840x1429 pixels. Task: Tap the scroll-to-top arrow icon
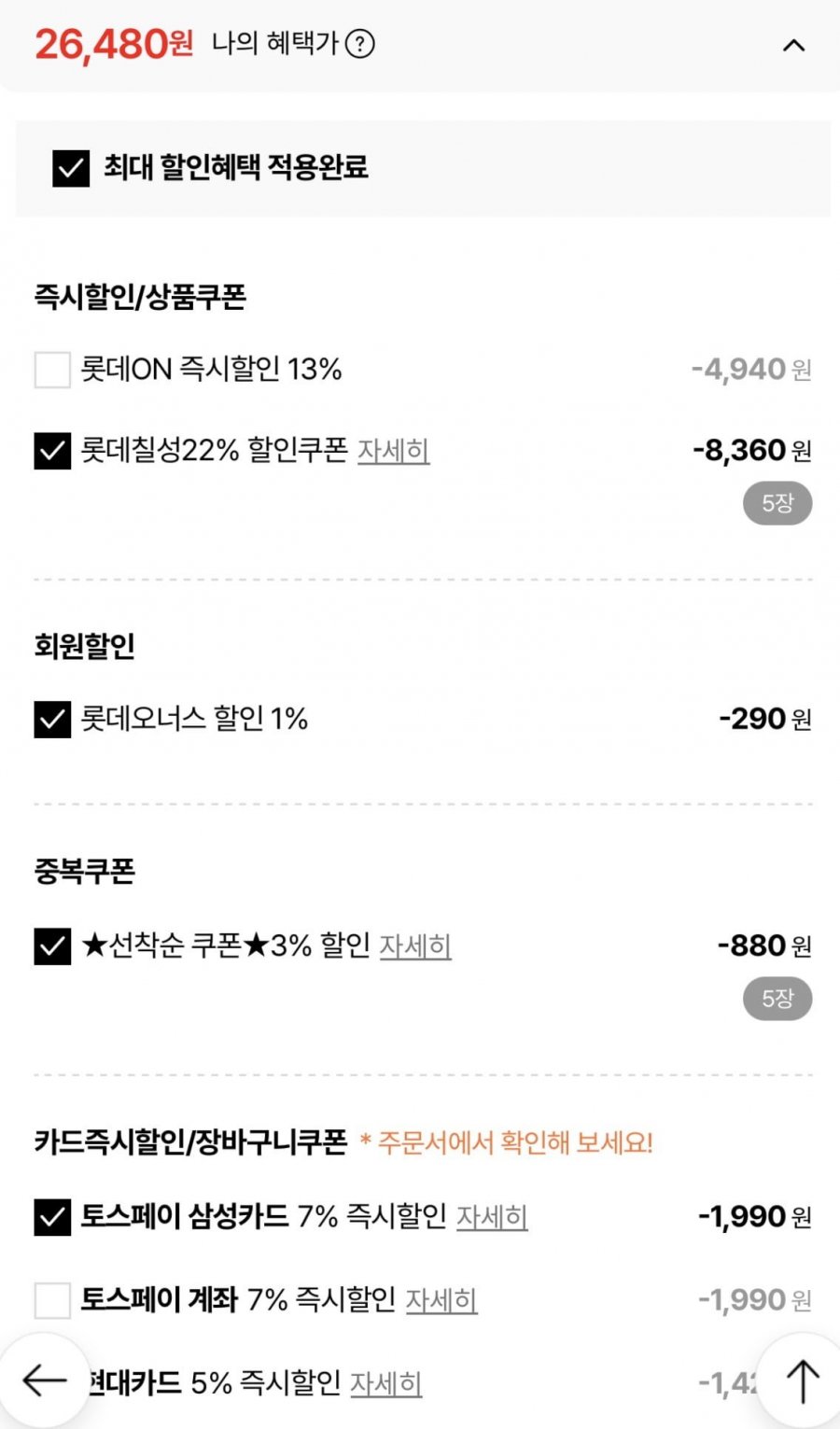(803, 1380)
